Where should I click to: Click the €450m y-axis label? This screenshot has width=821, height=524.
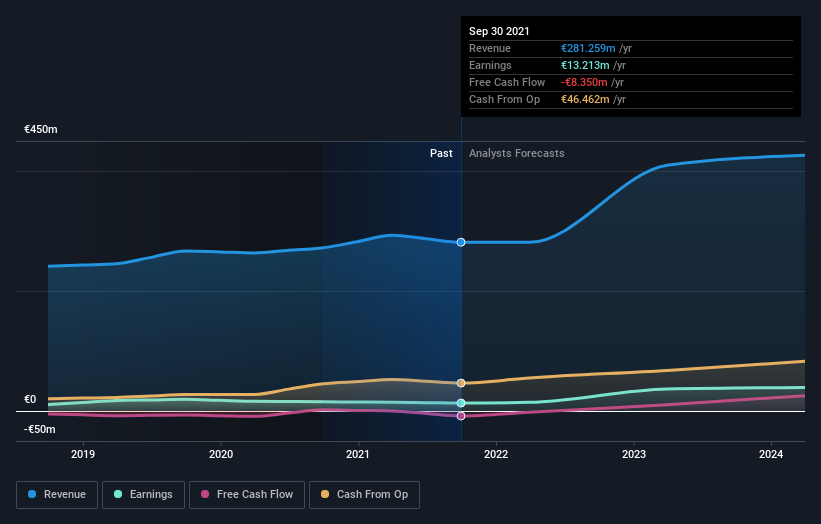41,129
